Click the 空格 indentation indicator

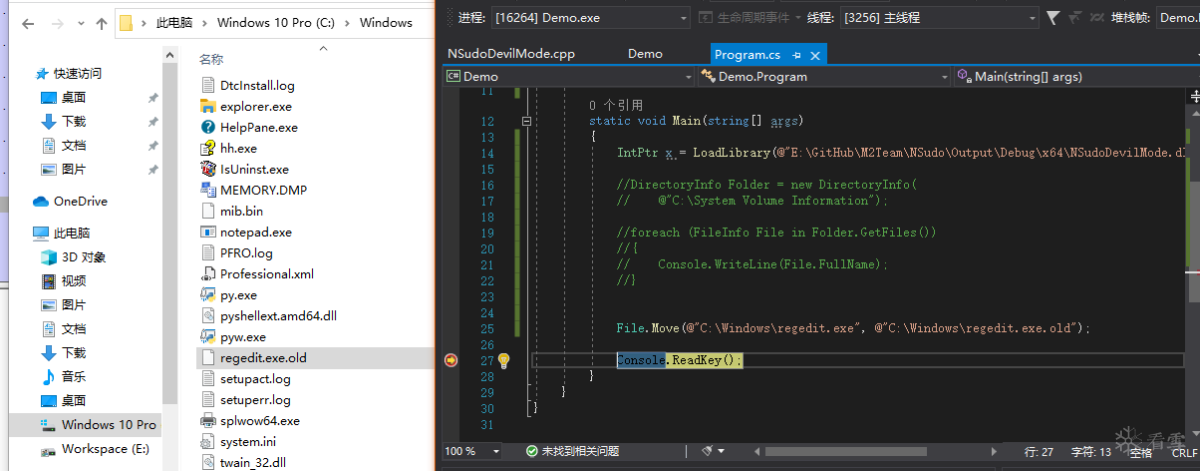point(1141,452)
